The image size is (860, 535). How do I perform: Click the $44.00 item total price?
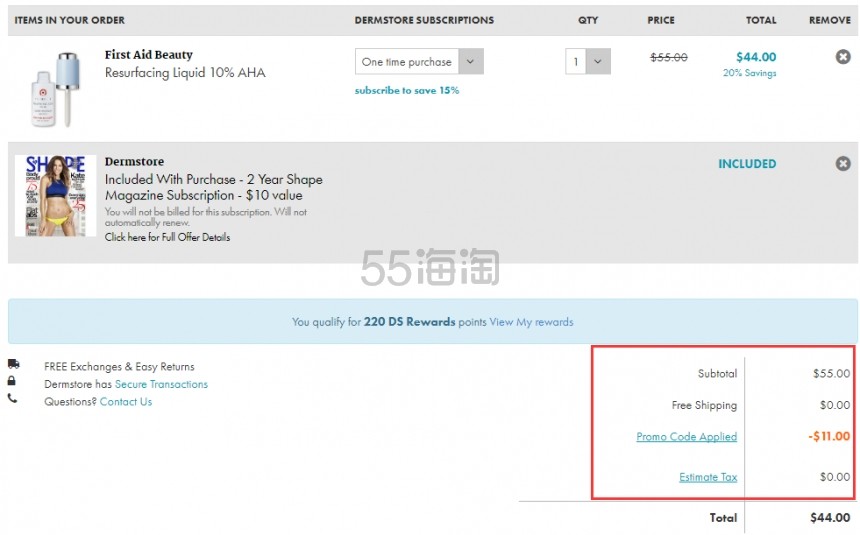[x=756, y=57]
